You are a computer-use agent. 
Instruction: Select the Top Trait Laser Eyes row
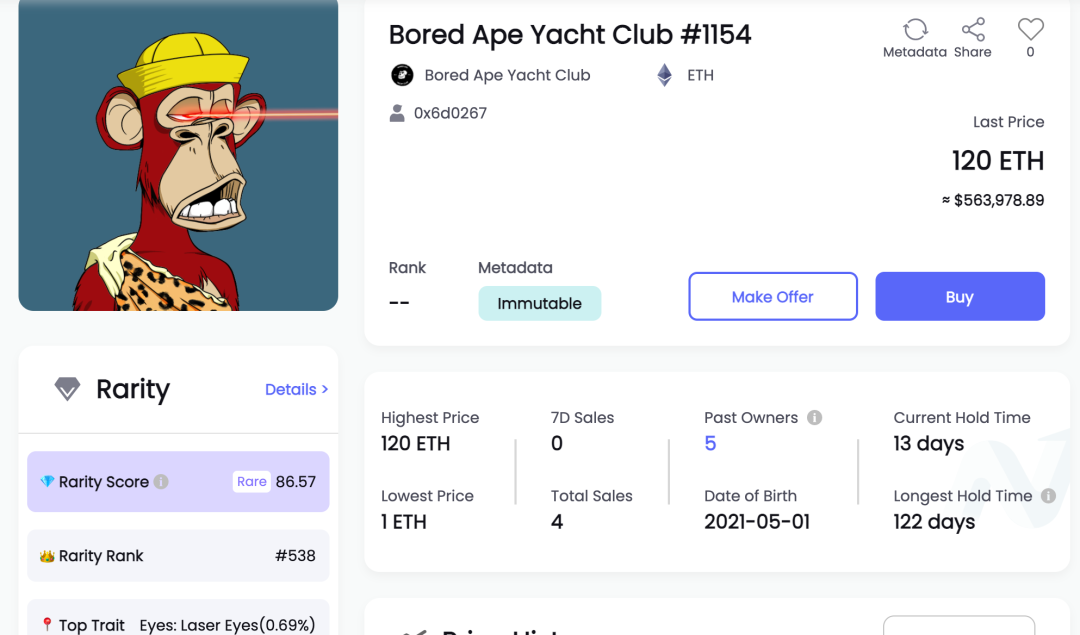178,622
